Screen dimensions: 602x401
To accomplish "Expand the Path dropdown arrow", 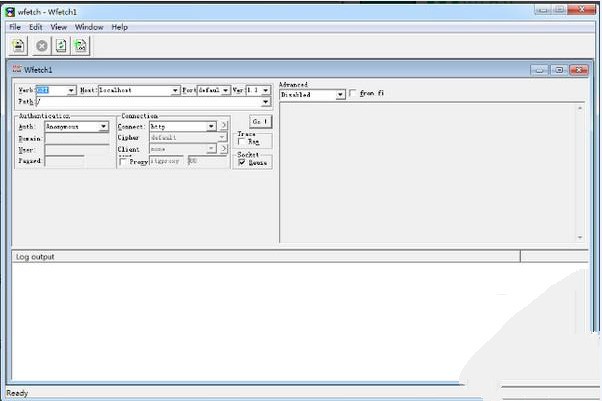I will coord(265,102).
